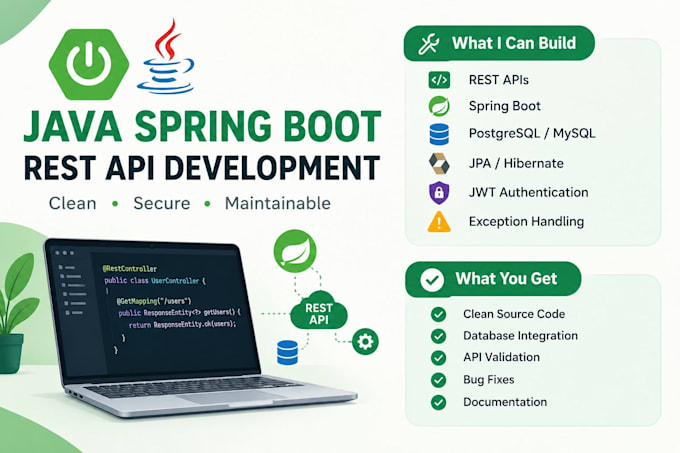The height and width of the screenshot is (453, 680).
Task: Click the Database Integration text
Action: click(x=520, y=336)
